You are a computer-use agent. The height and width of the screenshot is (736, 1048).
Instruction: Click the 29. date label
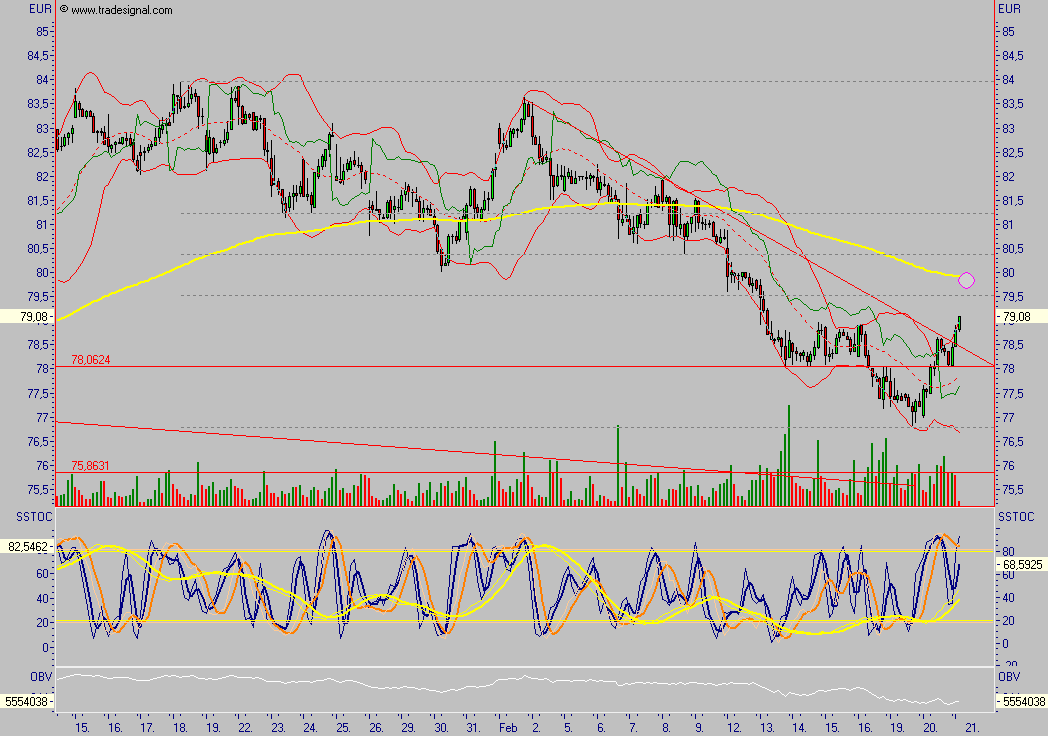[x=408, y=727]
